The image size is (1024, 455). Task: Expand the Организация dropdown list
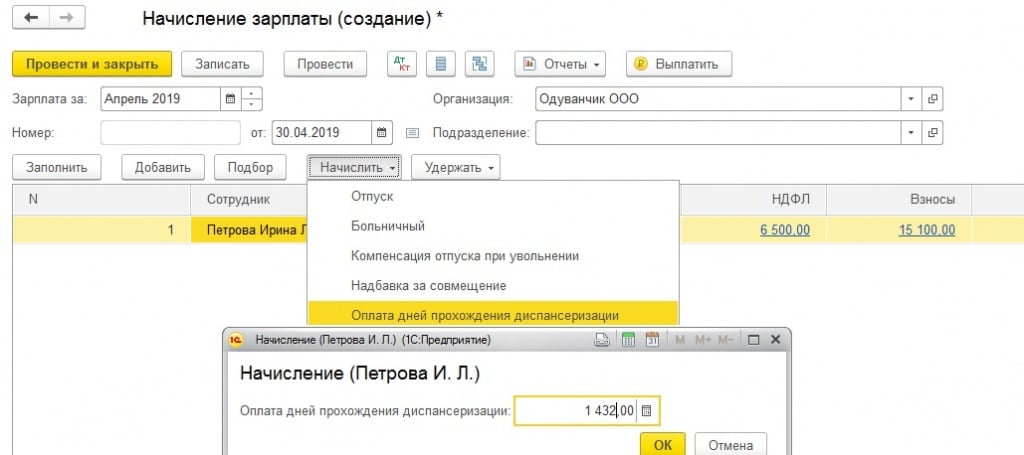pos(911,99)
